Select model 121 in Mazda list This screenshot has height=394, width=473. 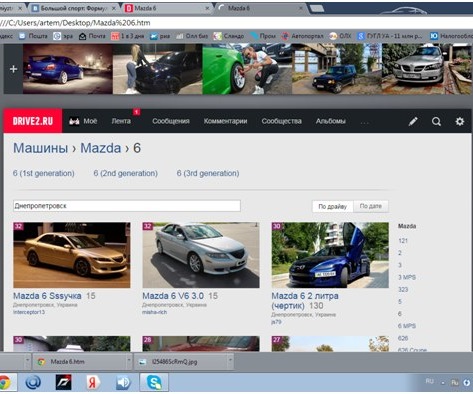click(x=403, y=241)
